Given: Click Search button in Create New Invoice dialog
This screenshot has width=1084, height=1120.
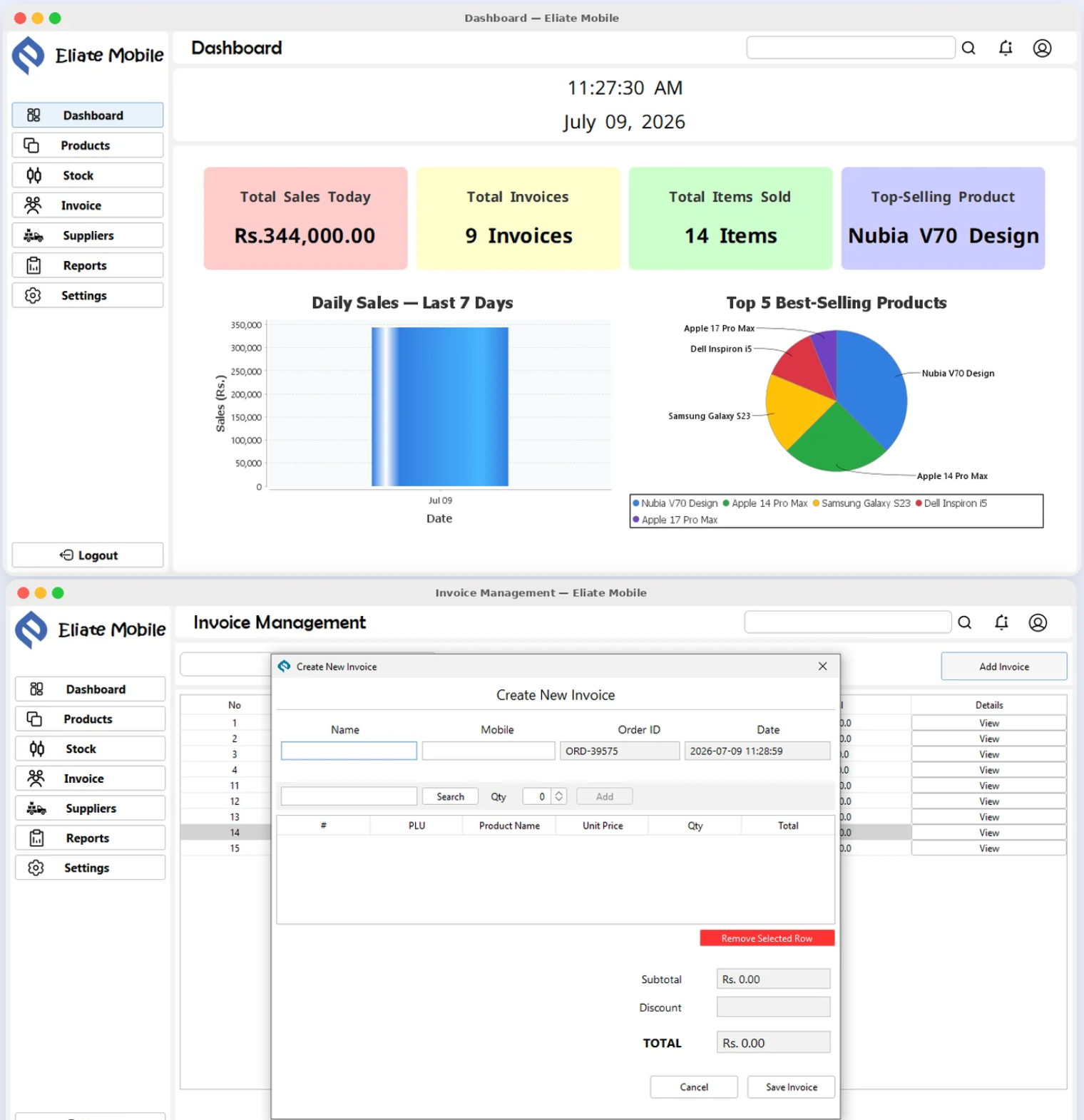Looking at the screenshot, I should [x=450, y=796].
